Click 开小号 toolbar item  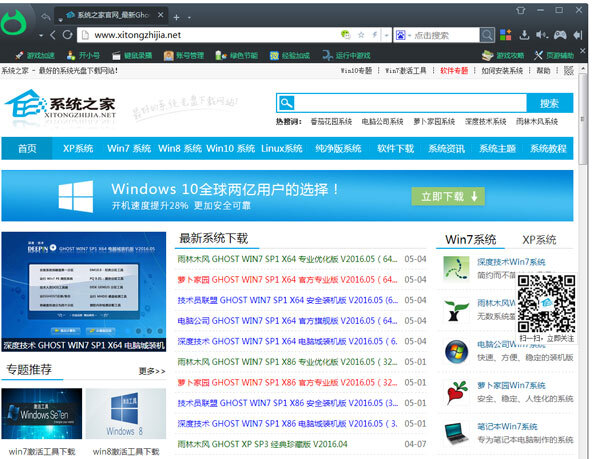[x=83, y=55]
